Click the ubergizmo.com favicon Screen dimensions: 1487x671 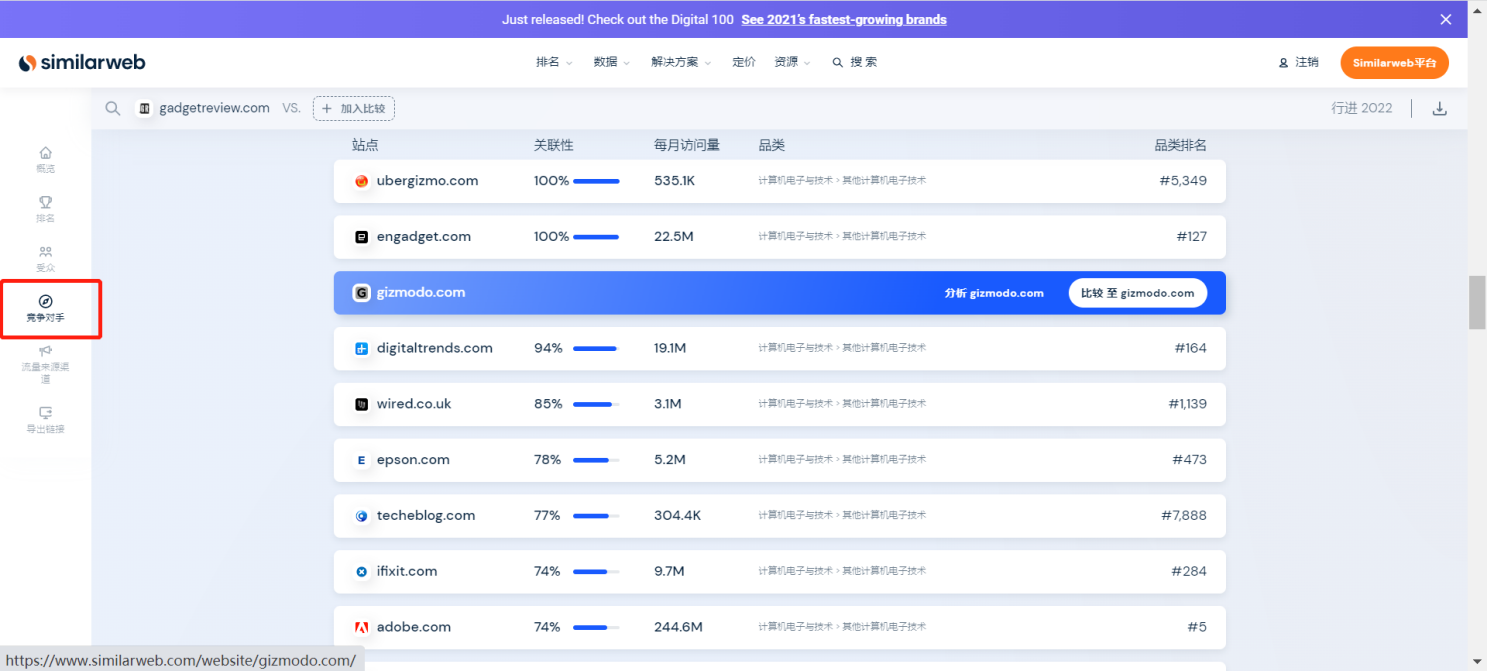(362, 181)
